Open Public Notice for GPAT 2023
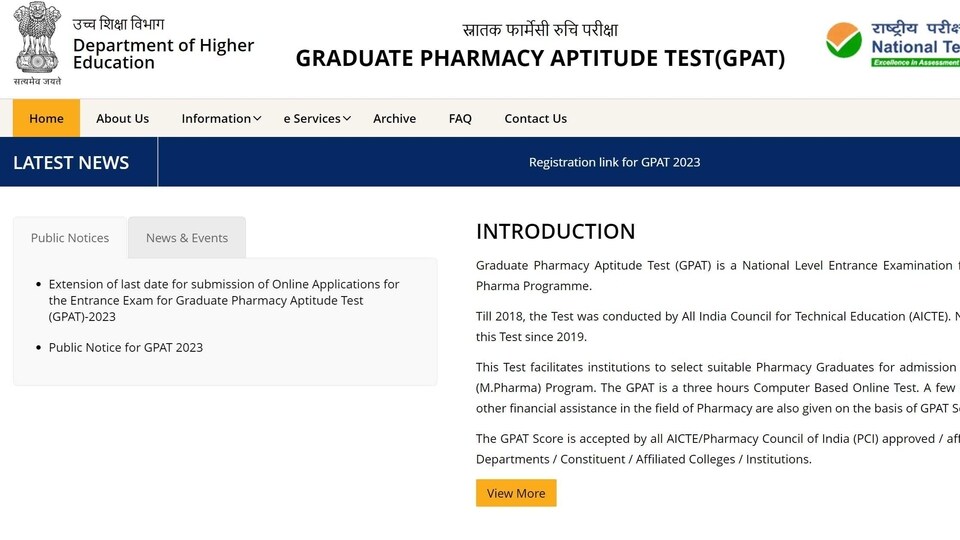 point(126,347)
